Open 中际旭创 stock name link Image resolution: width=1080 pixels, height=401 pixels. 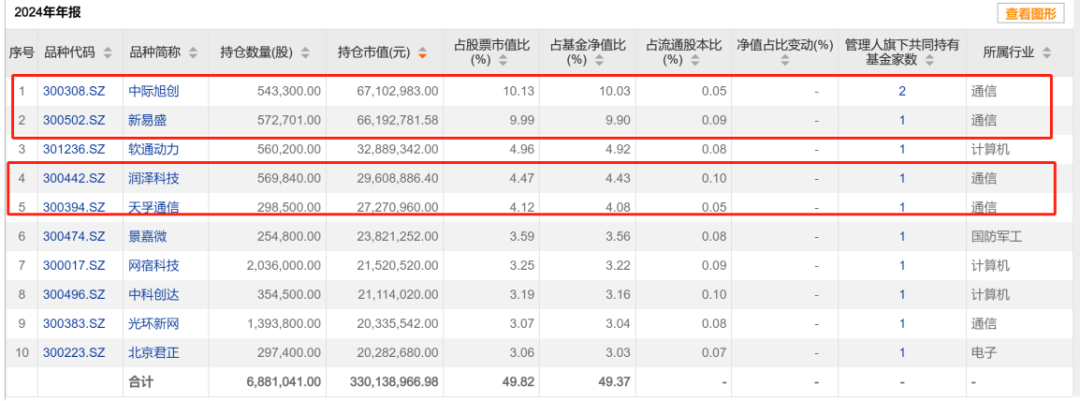[154, 91]
